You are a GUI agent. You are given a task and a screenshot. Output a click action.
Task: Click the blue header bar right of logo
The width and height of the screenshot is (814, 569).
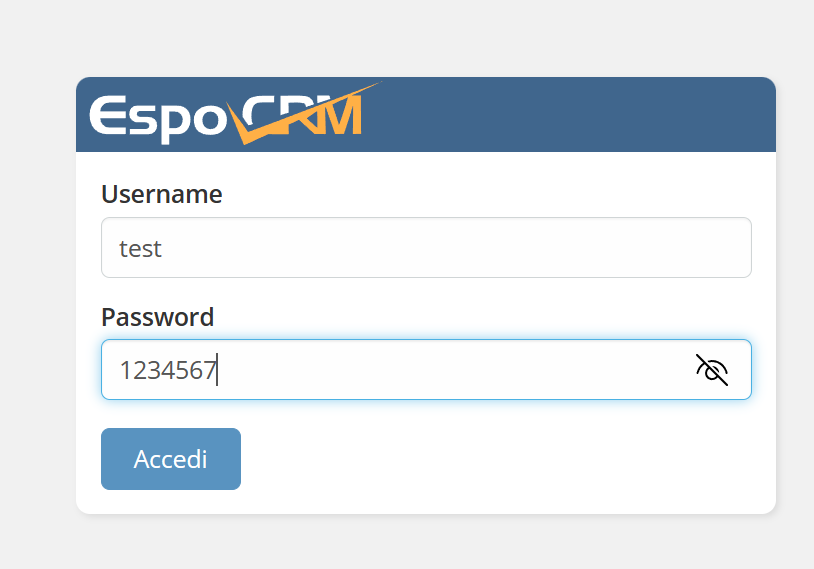580,115
